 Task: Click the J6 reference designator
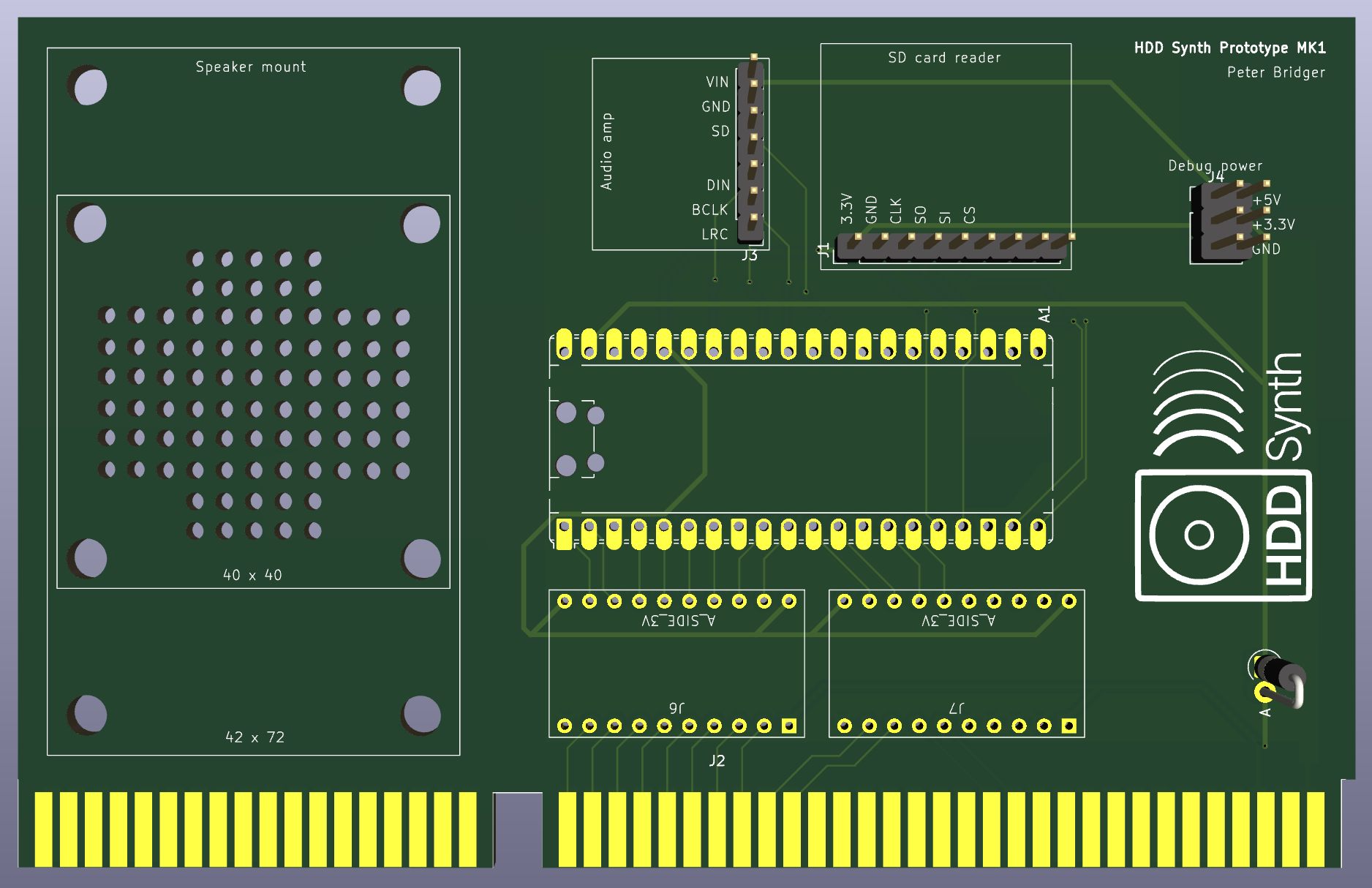point(676,707)
